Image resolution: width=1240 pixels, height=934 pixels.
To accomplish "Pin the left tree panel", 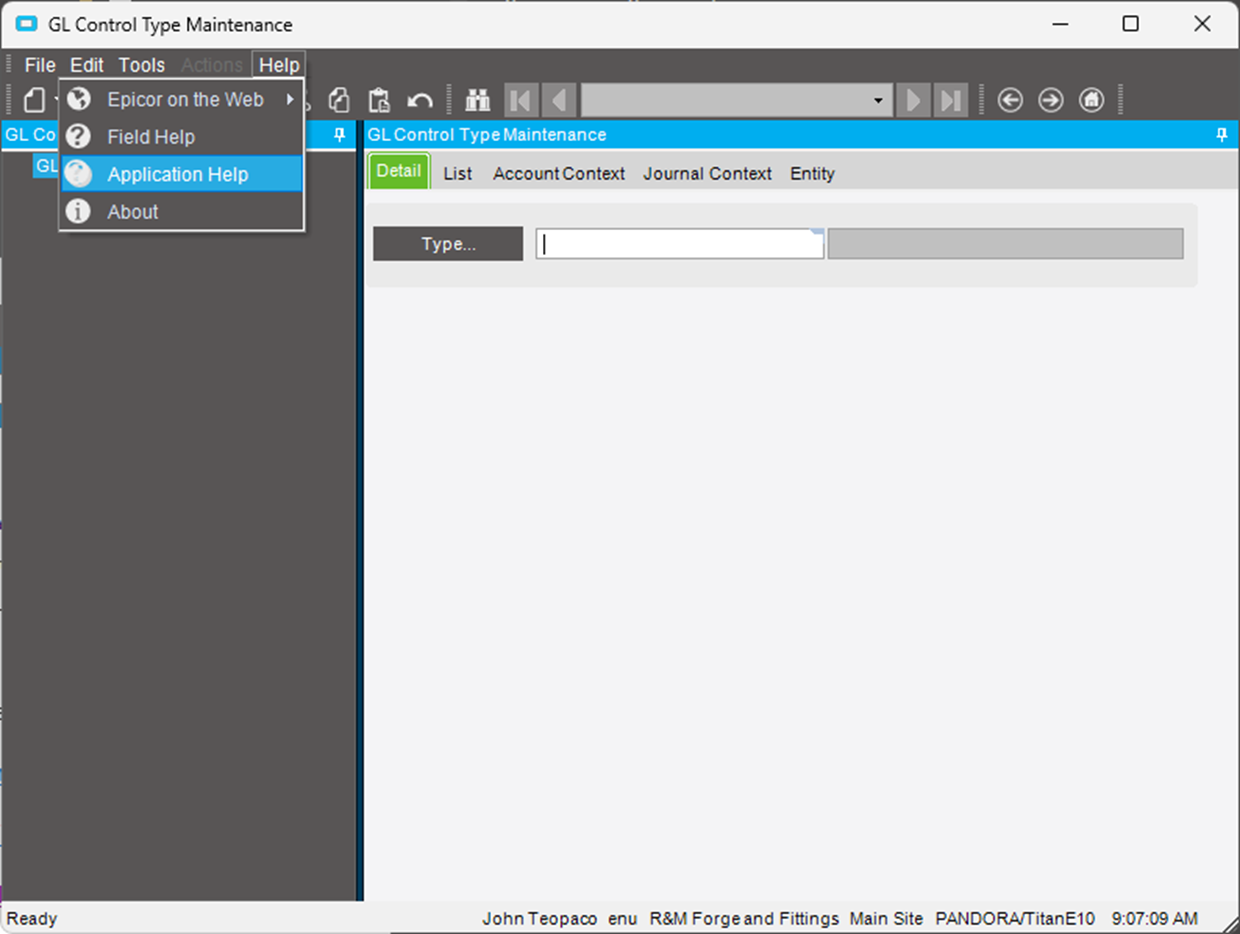I will point(339,135).
